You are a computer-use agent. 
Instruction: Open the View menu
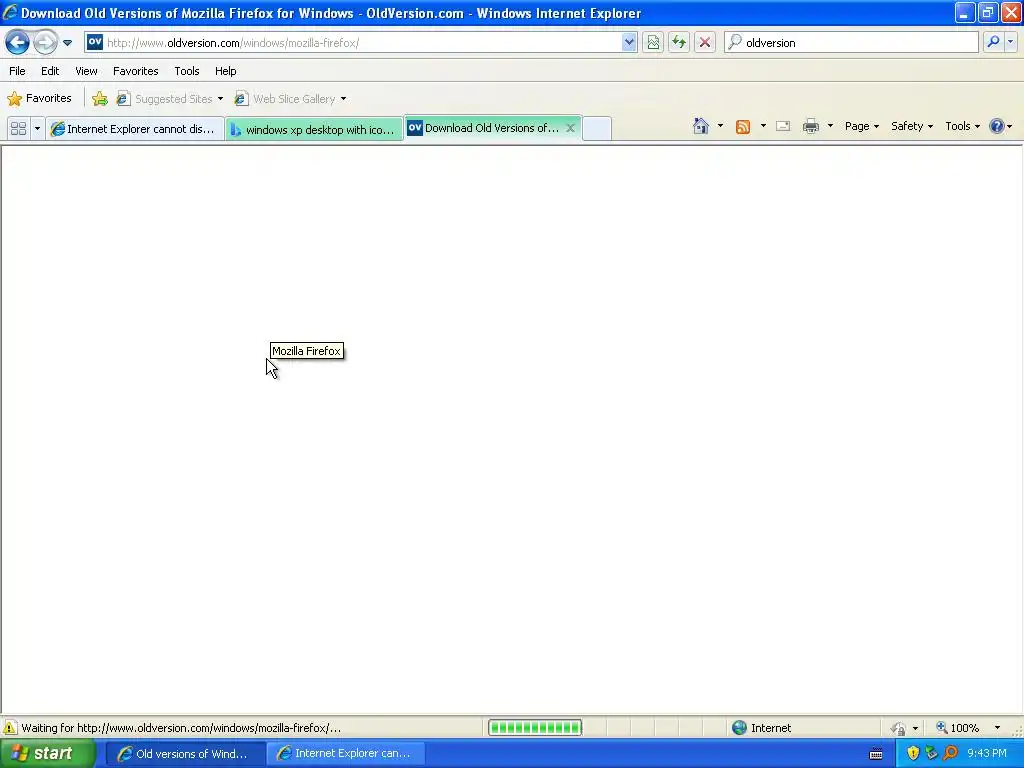point(86,71)
